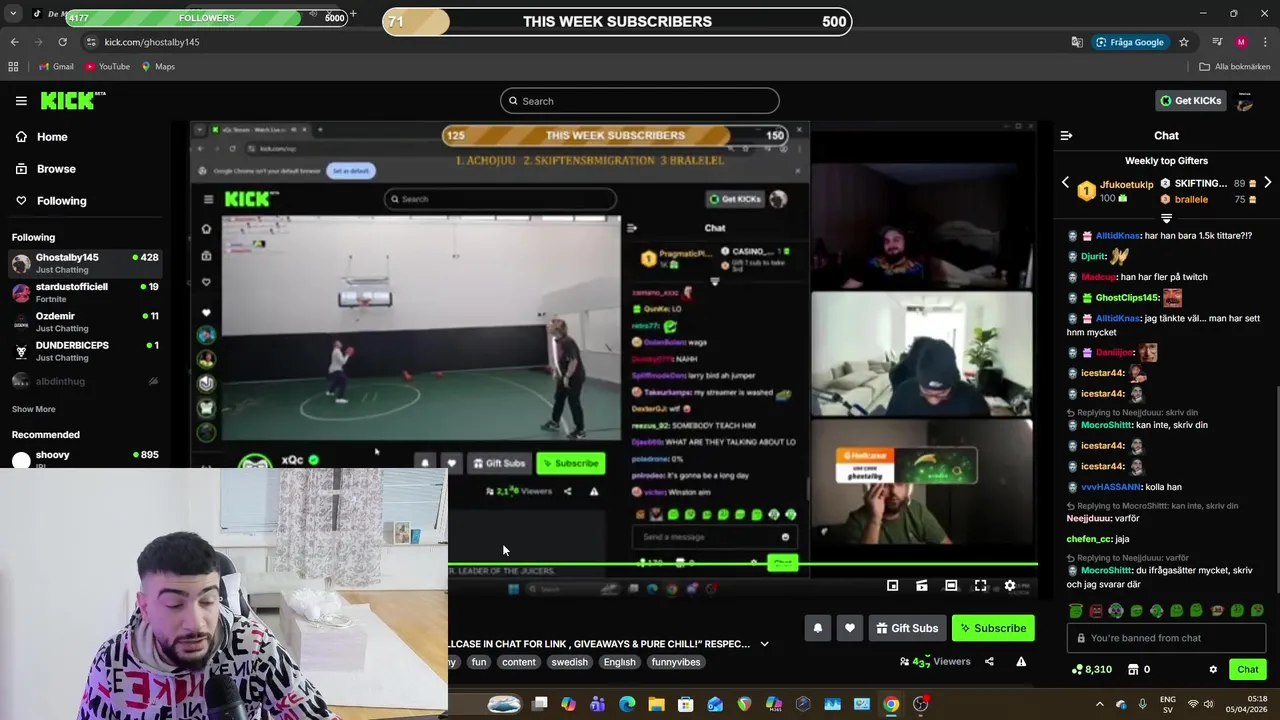This screenshot has width=1280, height=720.
Task: Select the first emote in quick emote row
Action: 1076,611
